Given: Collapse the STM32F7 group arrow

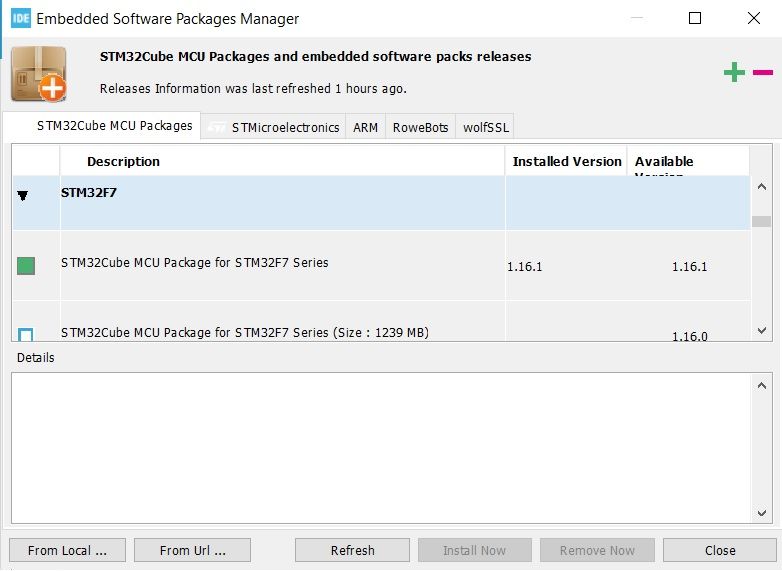Looking at the screenshot, I should pos(22,195).
